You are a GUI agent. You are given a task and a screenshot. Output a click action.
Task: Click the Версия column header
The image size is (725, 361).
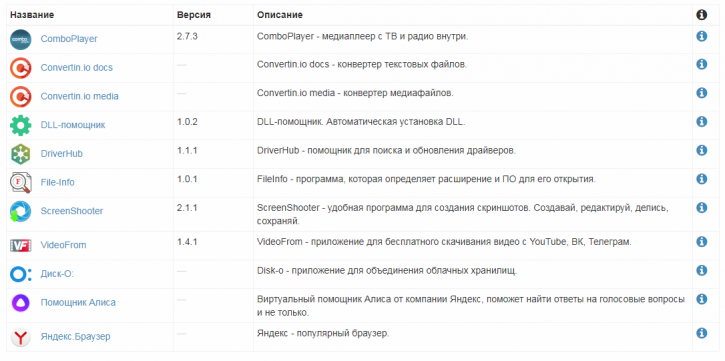(194, 15)
